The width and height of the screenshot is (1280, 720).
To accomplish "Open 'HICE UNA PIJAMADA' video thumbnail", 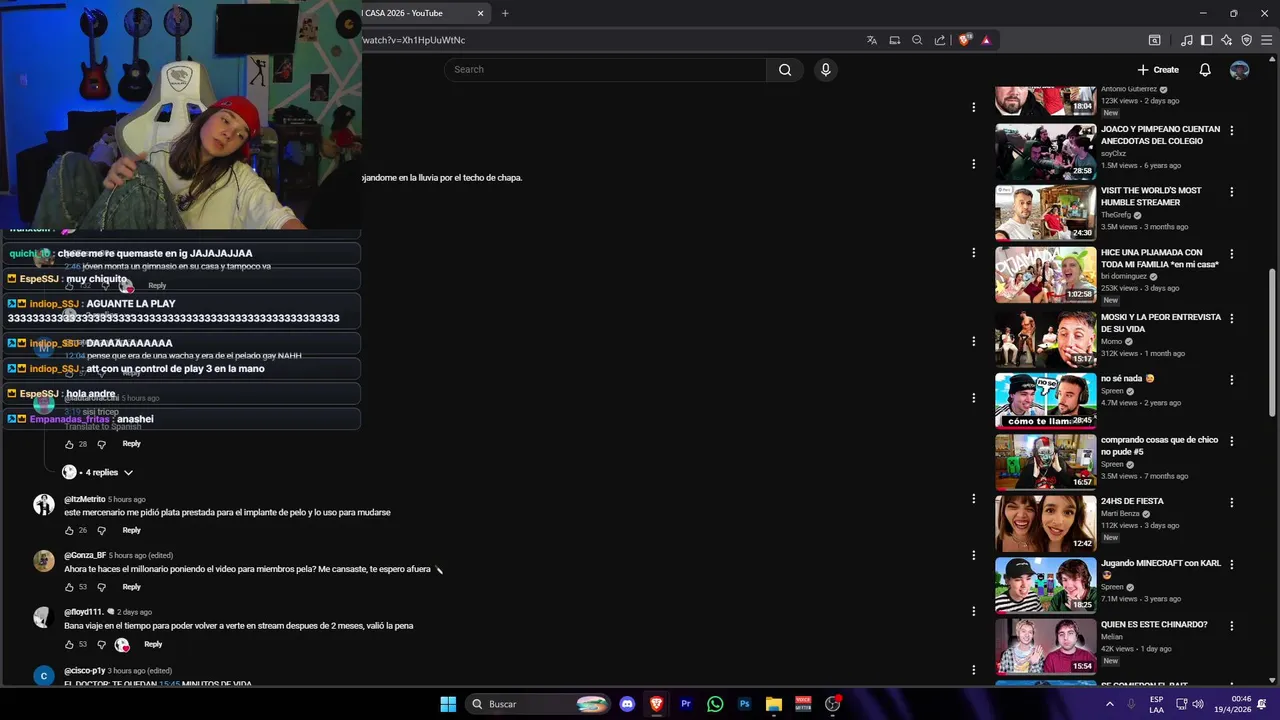I will point(1045,275).
